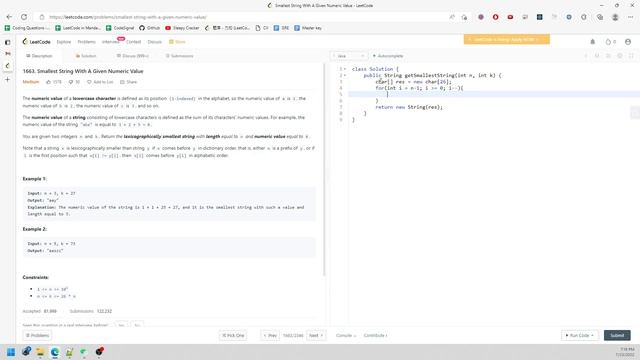Open the Problems nav item
Image resolution: width=640 pixels, height=360 pixels.
pyautogui.click(x=87, y=42)
